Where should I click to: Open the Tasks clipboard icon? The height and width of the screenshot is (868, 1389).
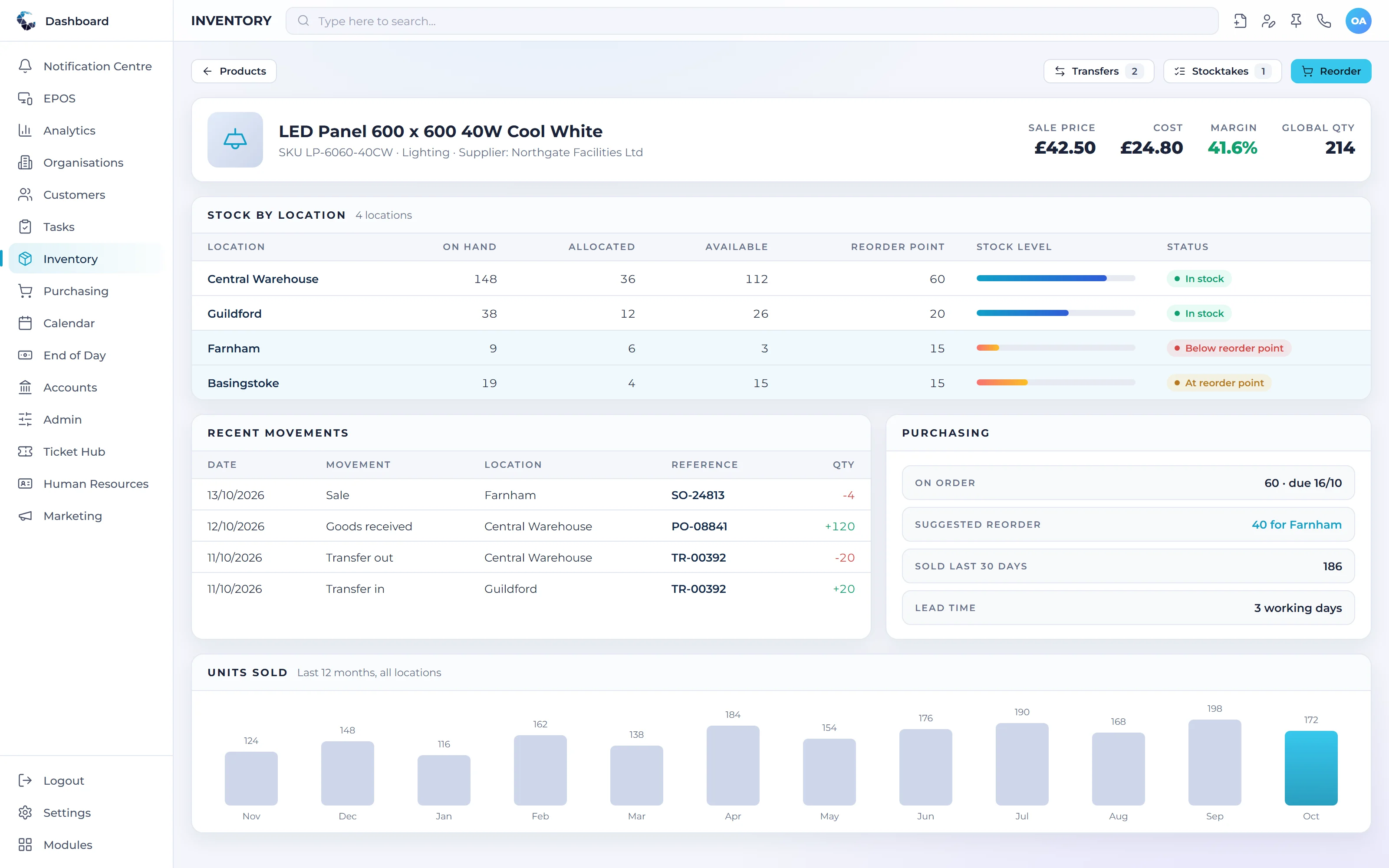(x=25, y=227)
